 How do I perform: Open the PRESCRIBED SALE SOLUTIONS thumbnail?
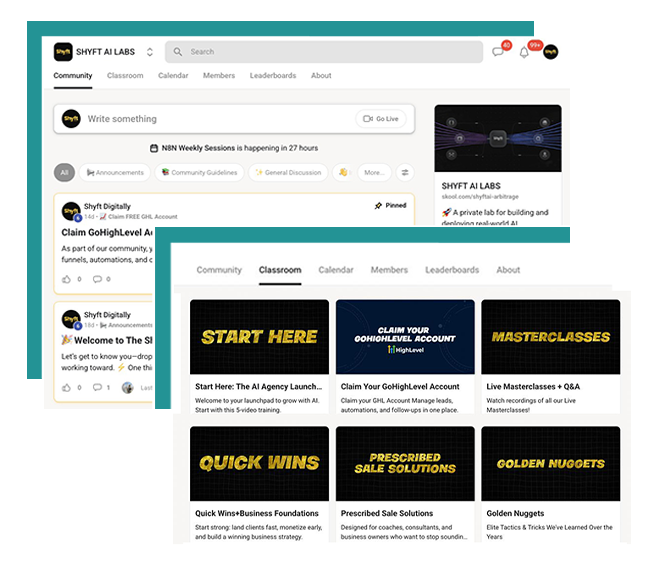(x=405, y=463)
